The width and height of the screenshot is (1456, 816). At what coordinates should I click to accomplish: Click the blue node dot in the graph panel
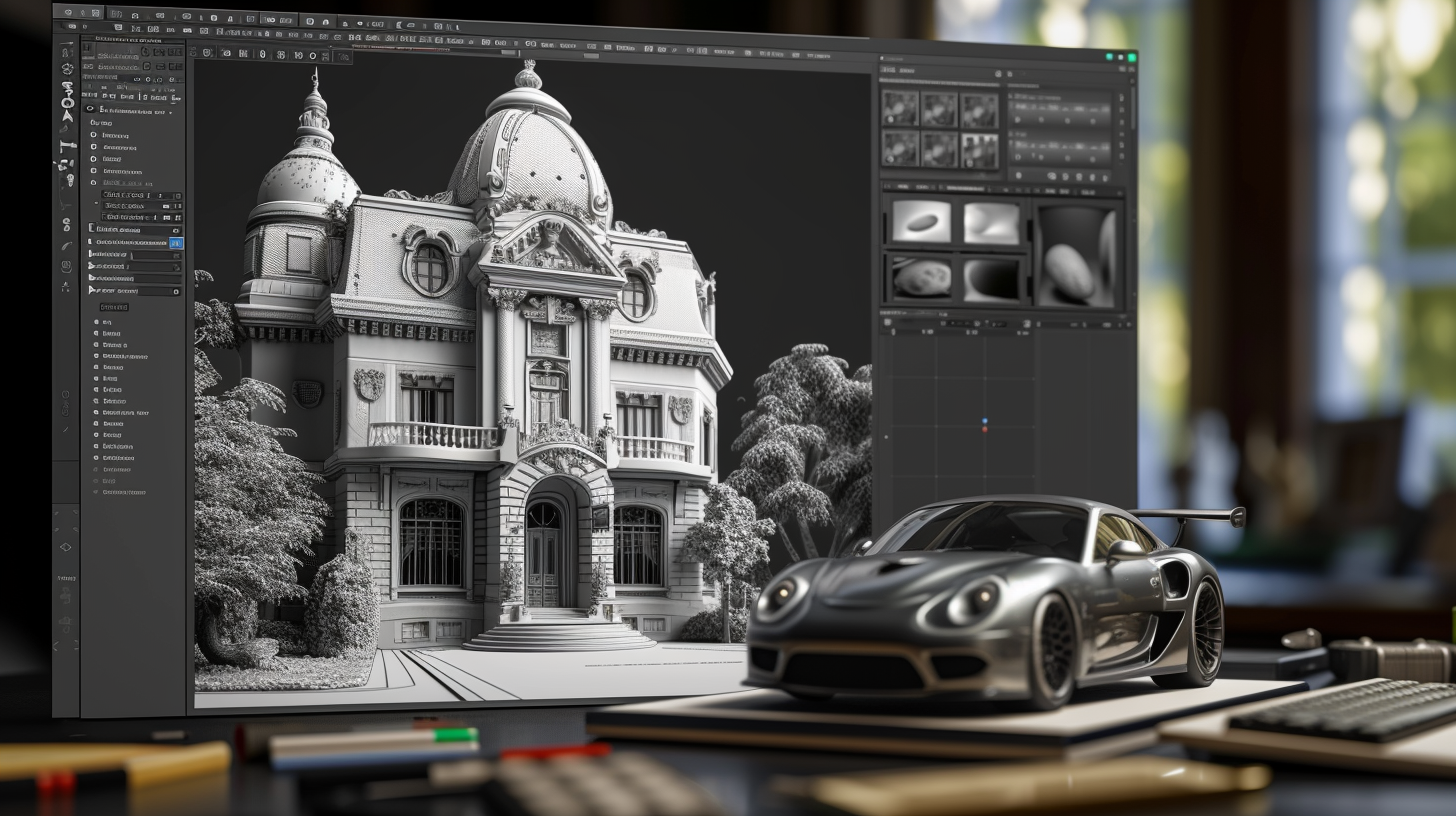pos(984,422)
